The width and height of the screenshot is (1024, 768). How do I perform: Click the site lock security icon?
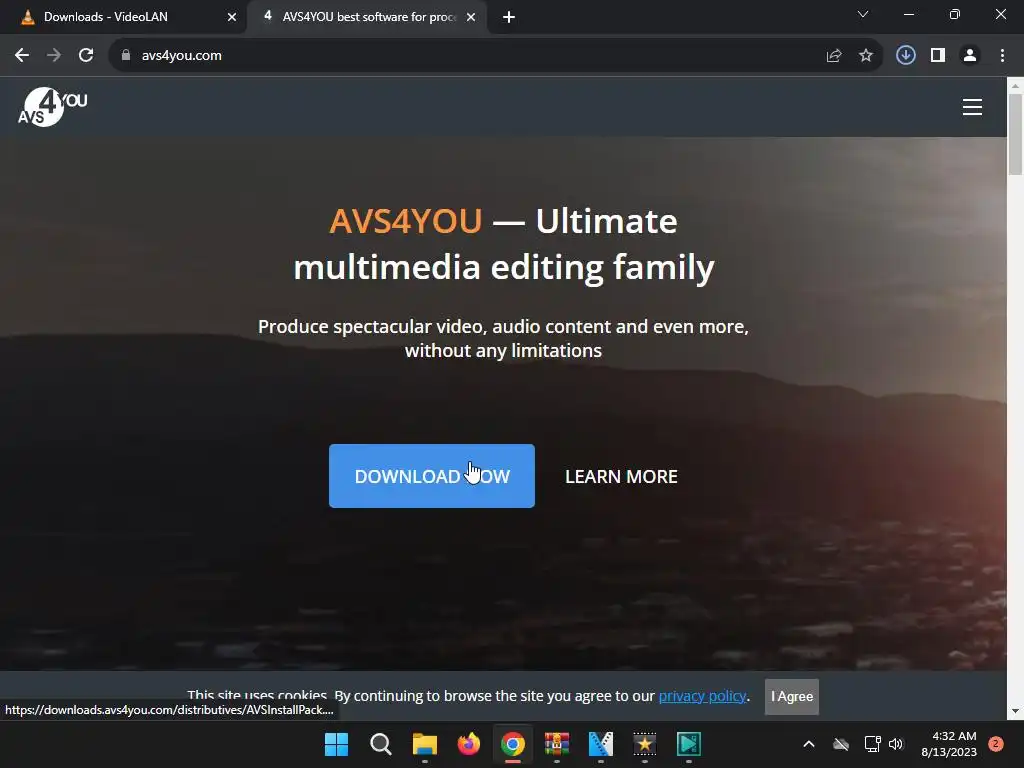point(125,56)
